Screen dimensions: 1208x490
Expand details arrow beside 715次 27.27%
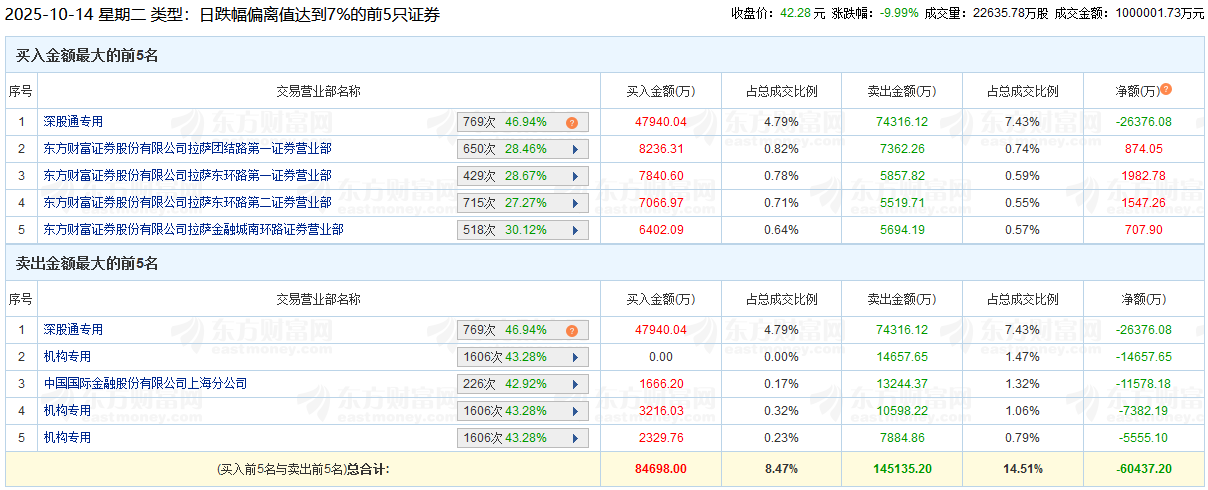575,204
